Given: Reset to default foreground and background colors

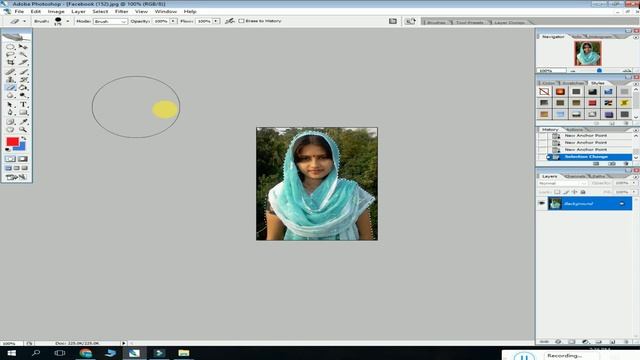Looking at the screenshot, I should coord(8,149).
